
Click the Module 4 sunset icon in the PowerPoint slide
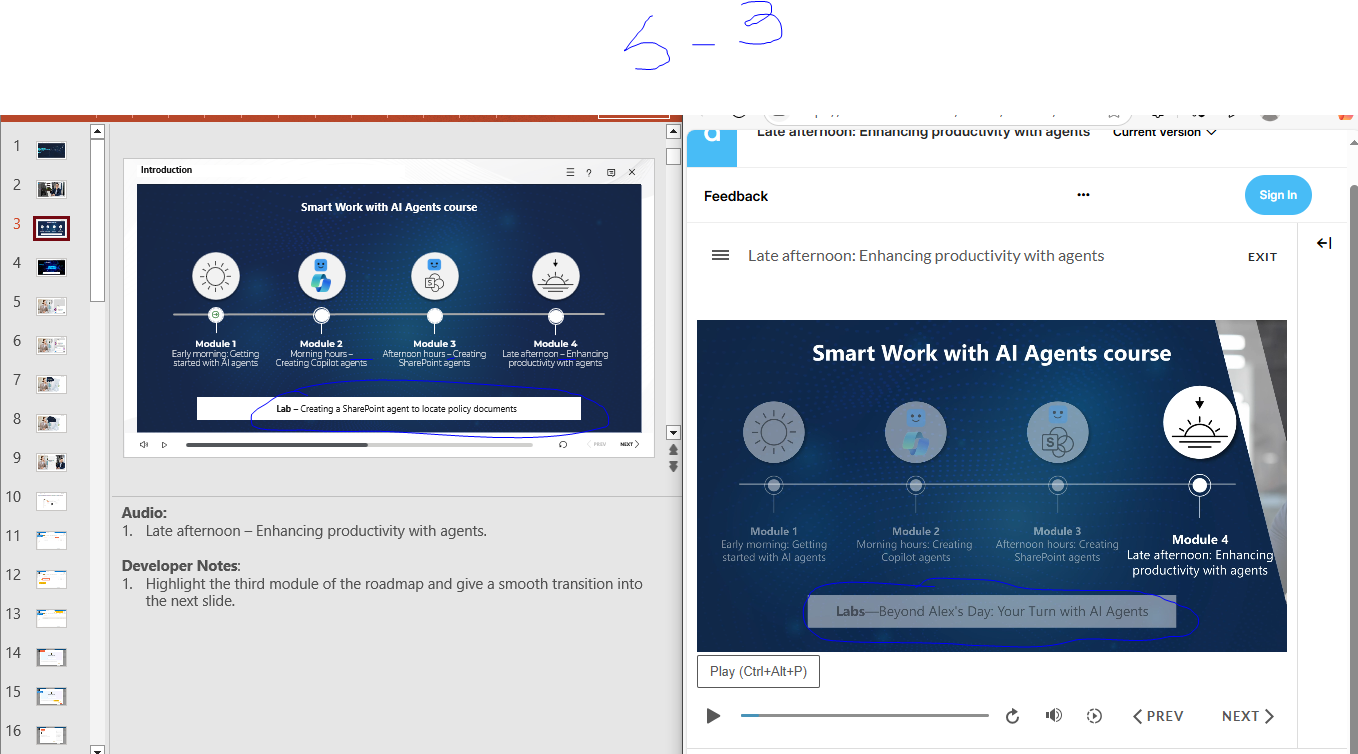tap(556, 276)
